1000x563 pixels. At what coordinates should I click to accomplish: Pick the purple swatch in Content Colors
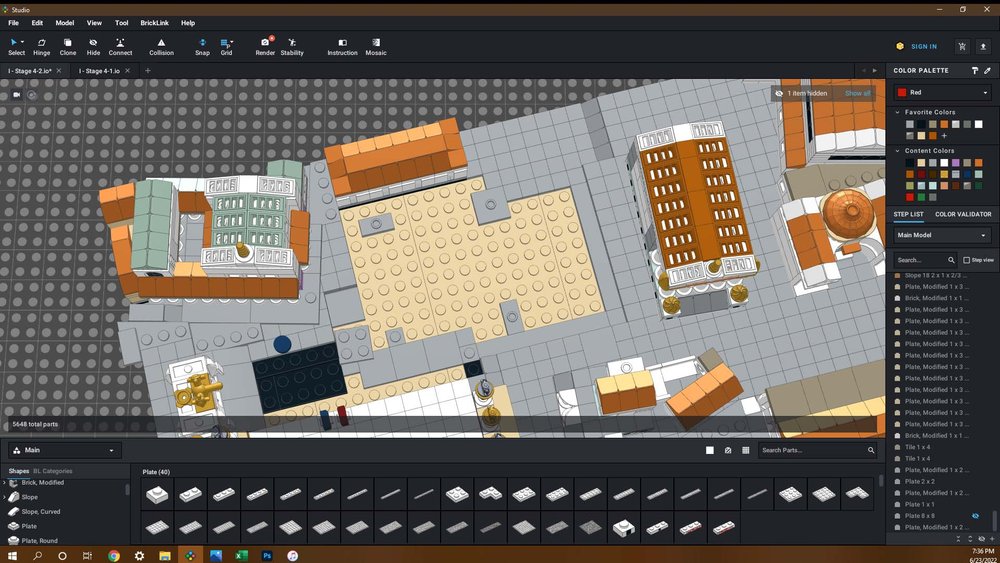click(x=955, y=163)
